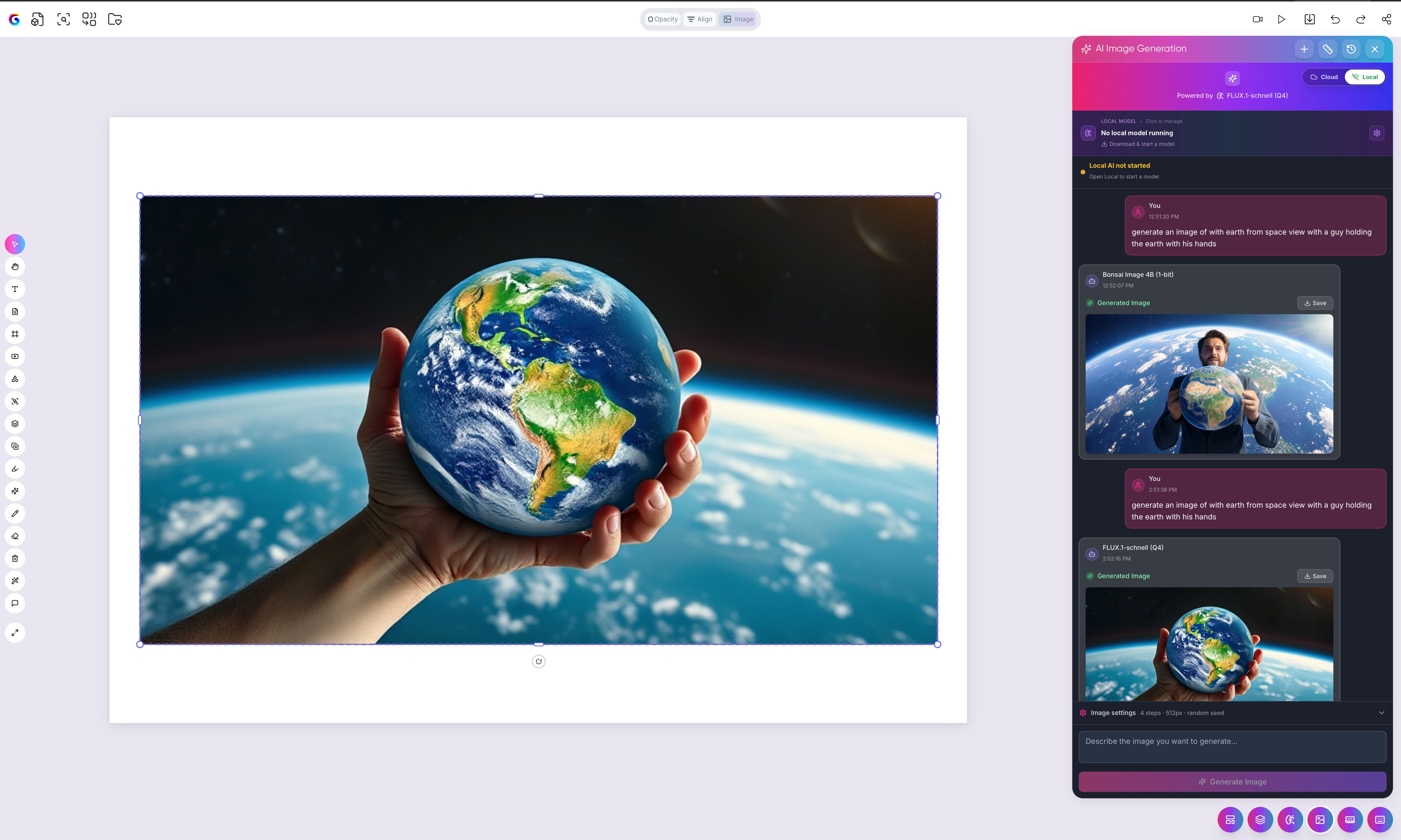Click the first user prompt message bubble
The image size is (1401, 840).
pos(1255,225)
